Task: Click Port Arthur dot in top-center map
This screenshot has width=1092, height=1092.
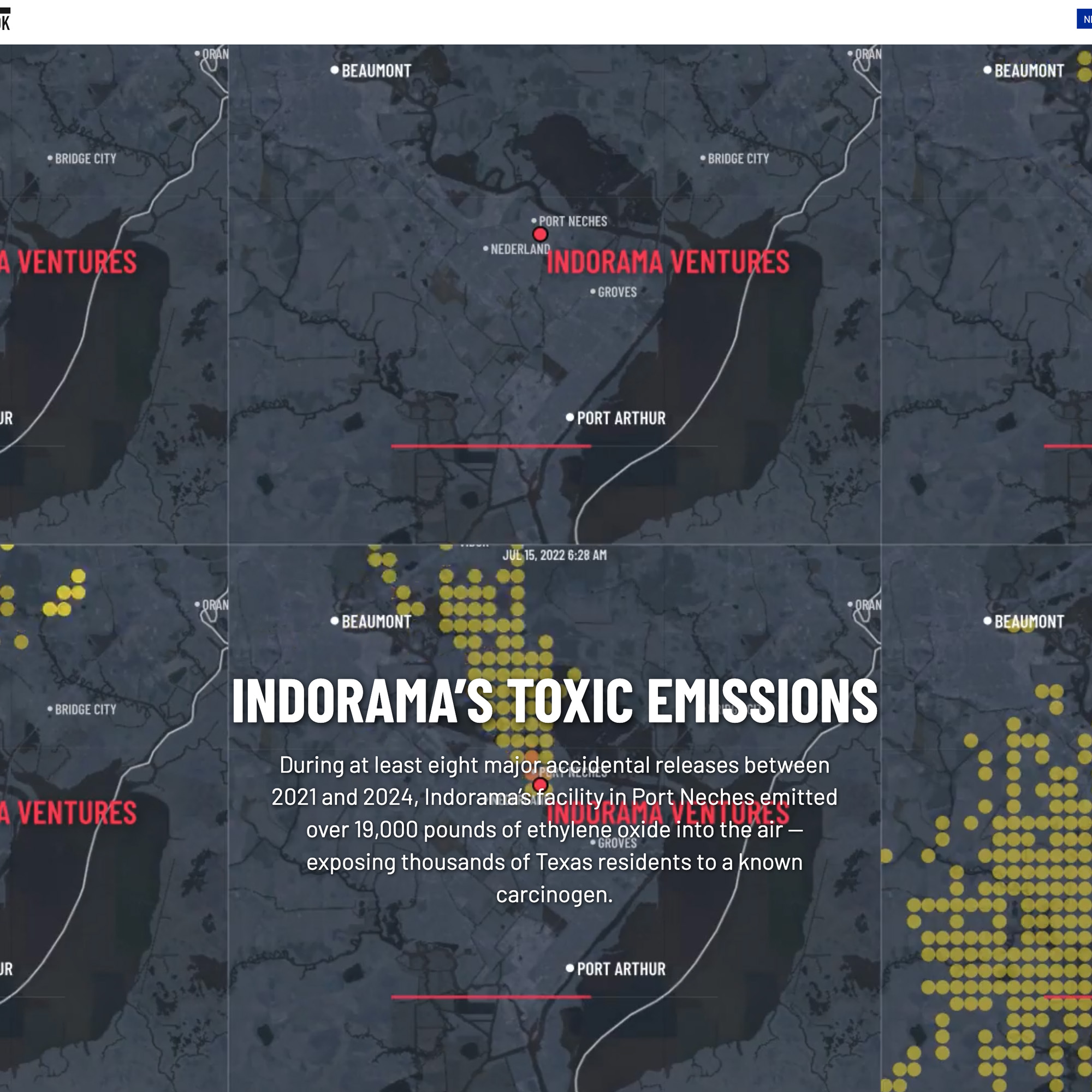Action: [569, 418]
